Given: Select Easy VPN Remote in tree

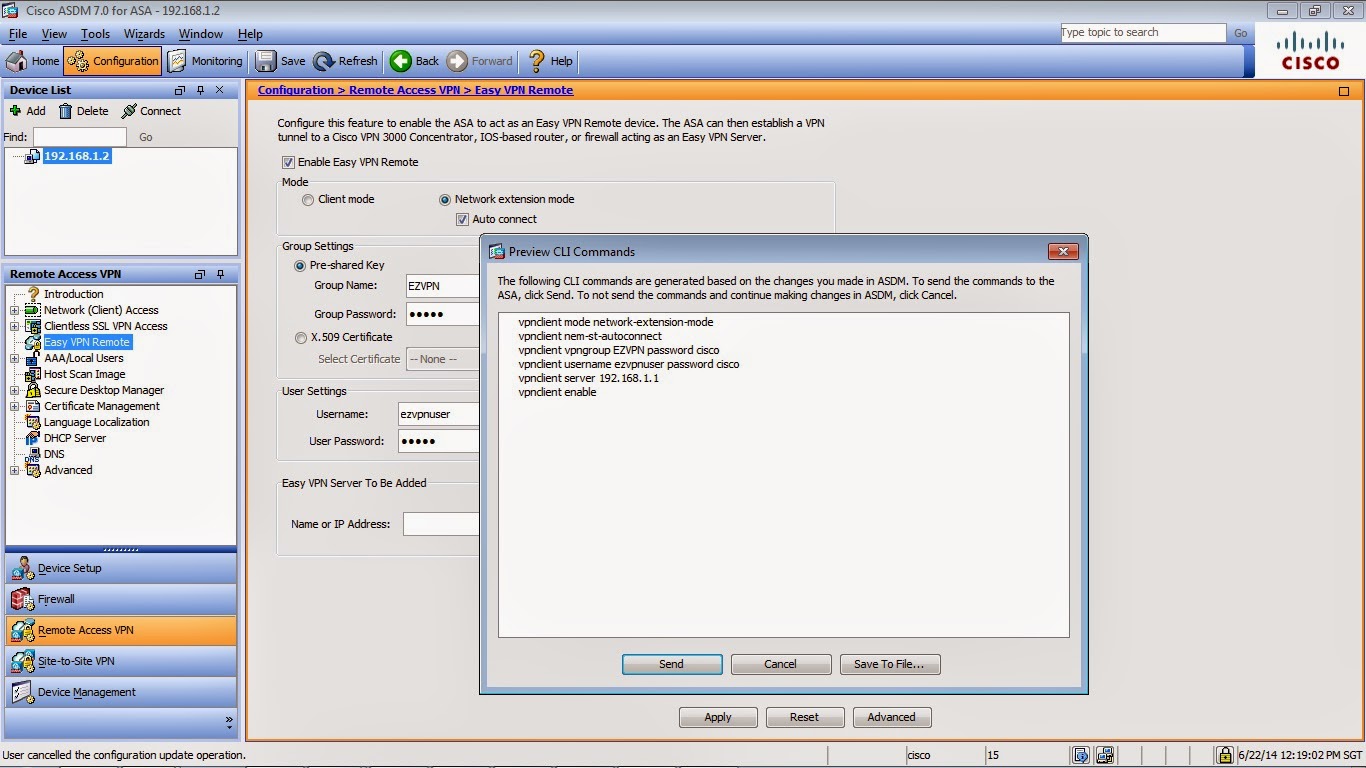Looking at the screenshot, I should coord(87,342).
